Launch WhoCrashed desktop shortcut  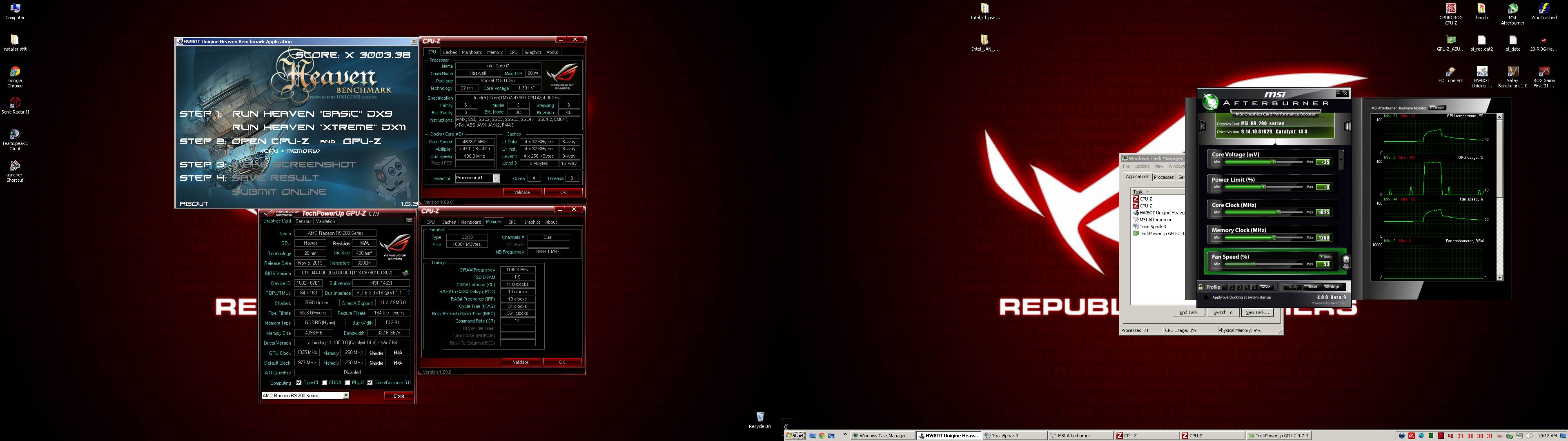coord(1543,11)
